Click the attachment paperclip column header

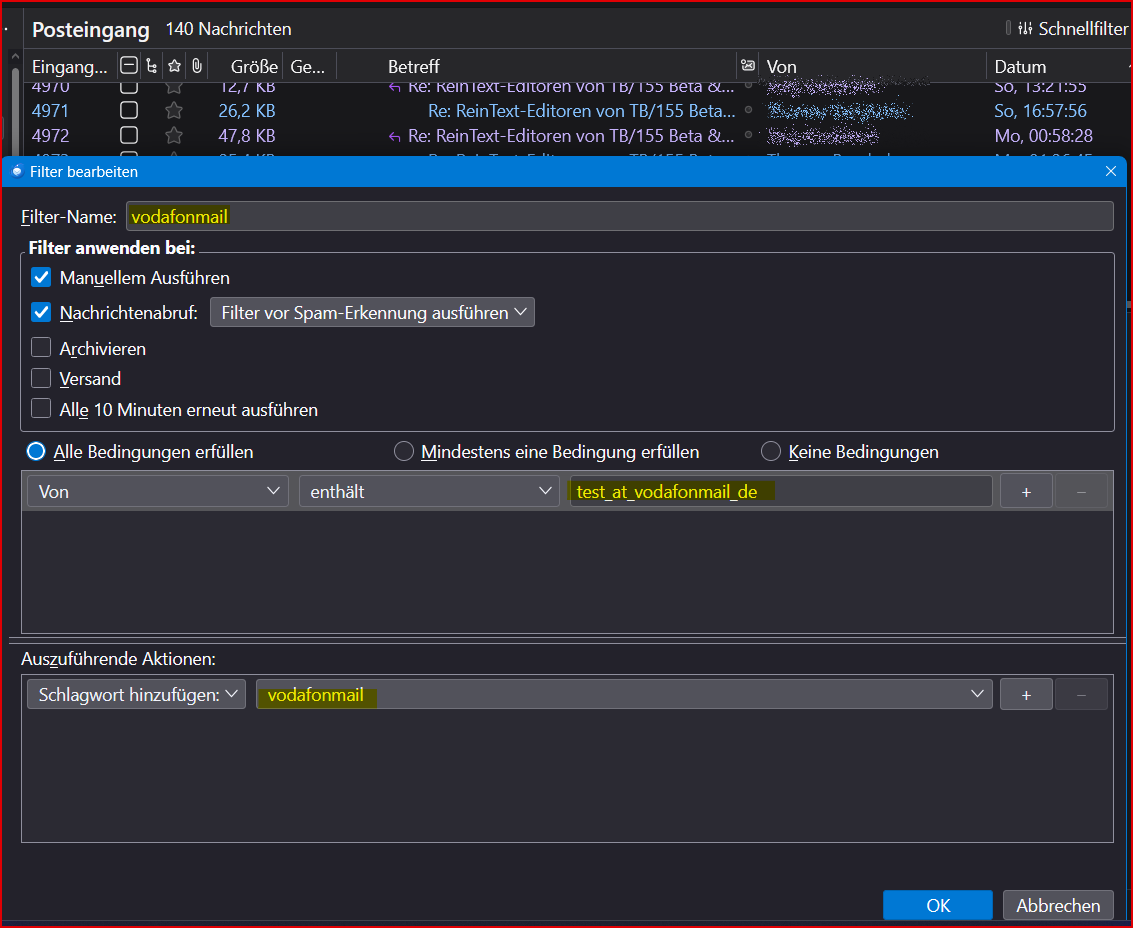pyautogui.click(x=197, y=66)
